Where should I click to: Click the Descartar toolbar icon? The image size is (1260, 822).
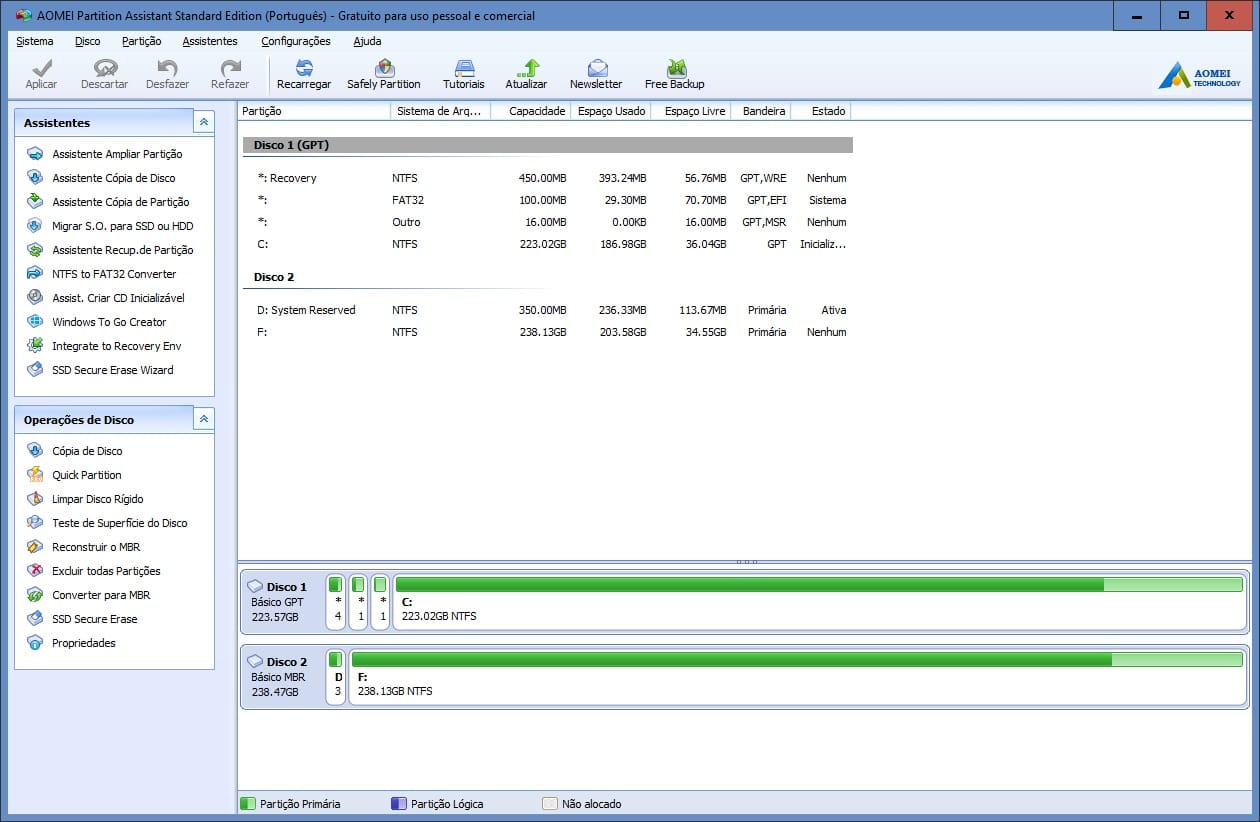pyautogui.click(x=105, y=68)
